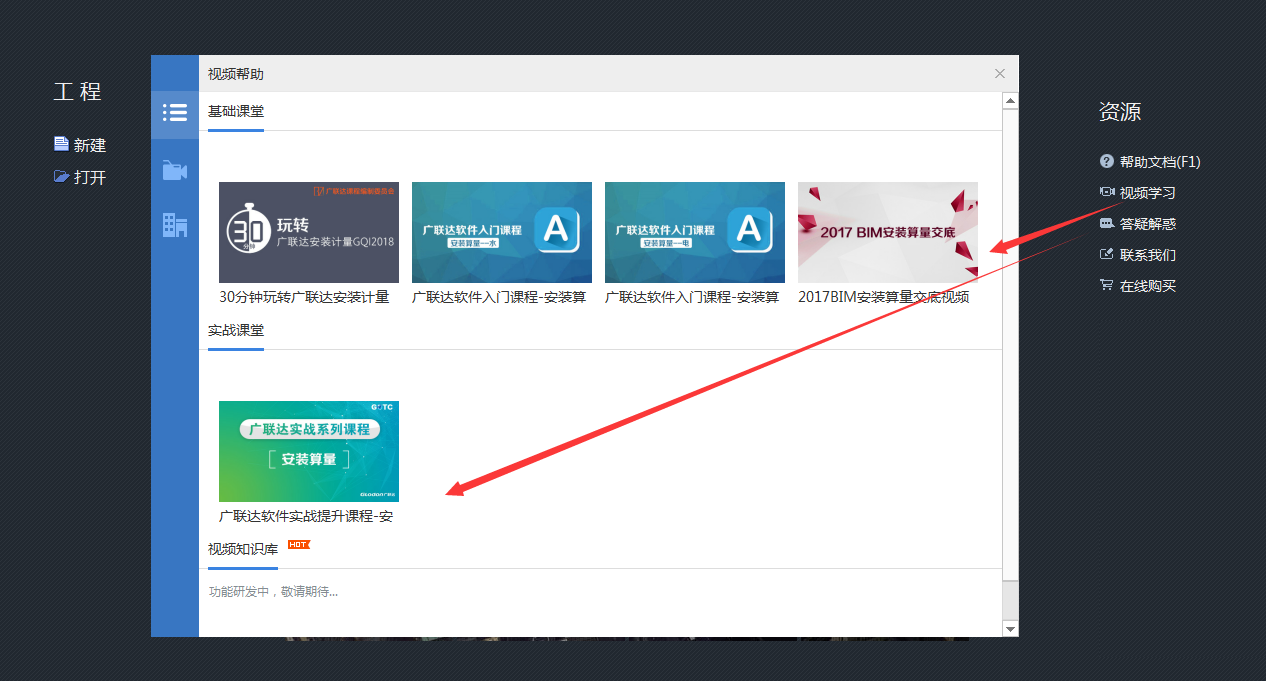This screenshot has height=681, width=1266.
Task: Click 打开 to open a project
Action: [x=90, y=178]
